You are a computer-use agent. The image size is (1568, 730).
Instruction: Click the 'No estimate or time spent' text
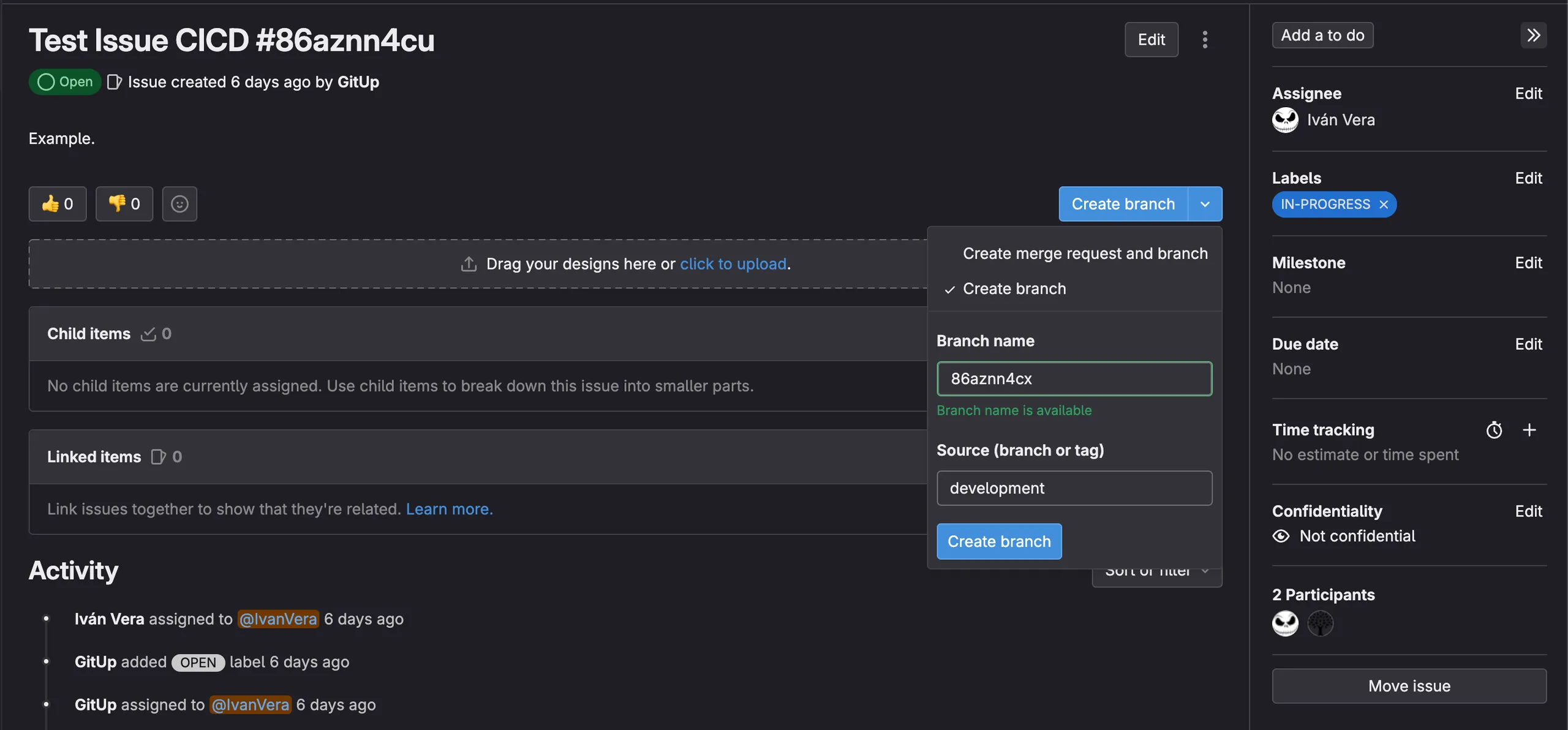(x=1365, y=455)
